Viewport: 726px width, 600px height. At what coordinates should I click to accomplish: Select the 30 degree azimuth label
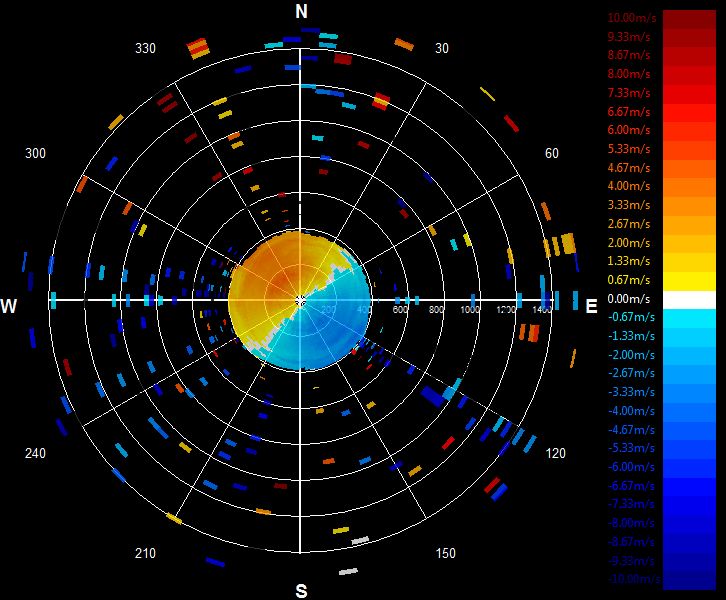pyautogui.click(x=442, y=49)
